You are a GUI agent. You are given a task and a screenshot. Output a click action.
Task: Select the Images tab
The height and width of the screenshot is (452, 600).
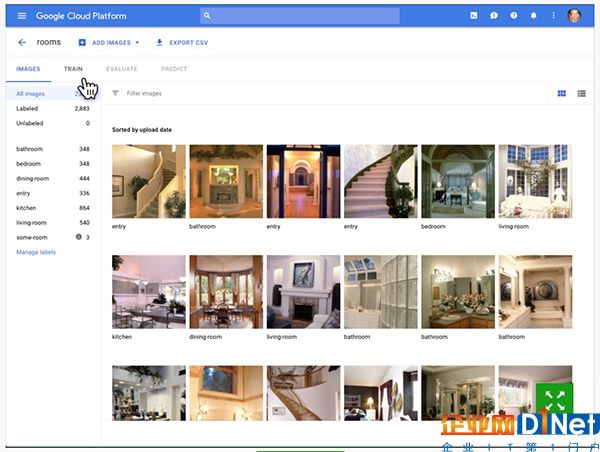coord(28,69)
